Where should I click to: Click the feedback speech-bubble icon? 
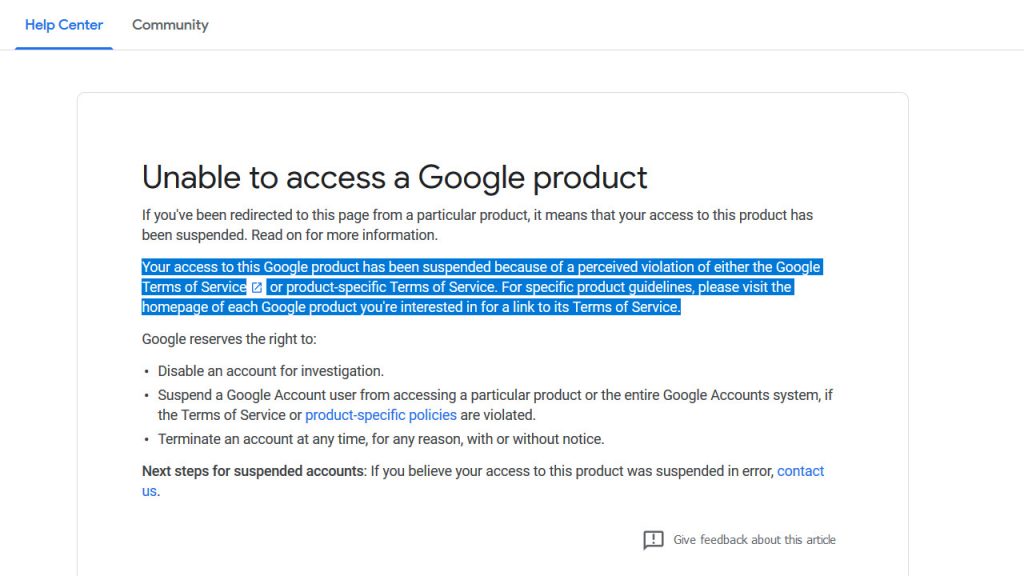(653, 540)
